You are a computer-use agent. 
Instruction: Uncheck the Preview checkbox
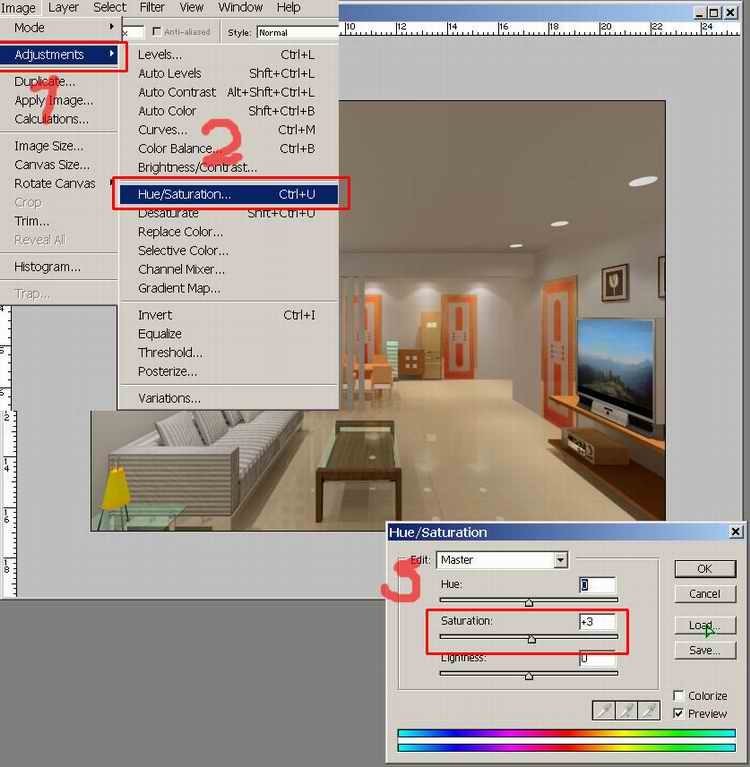pyautogui.click(x=679, y=713)
